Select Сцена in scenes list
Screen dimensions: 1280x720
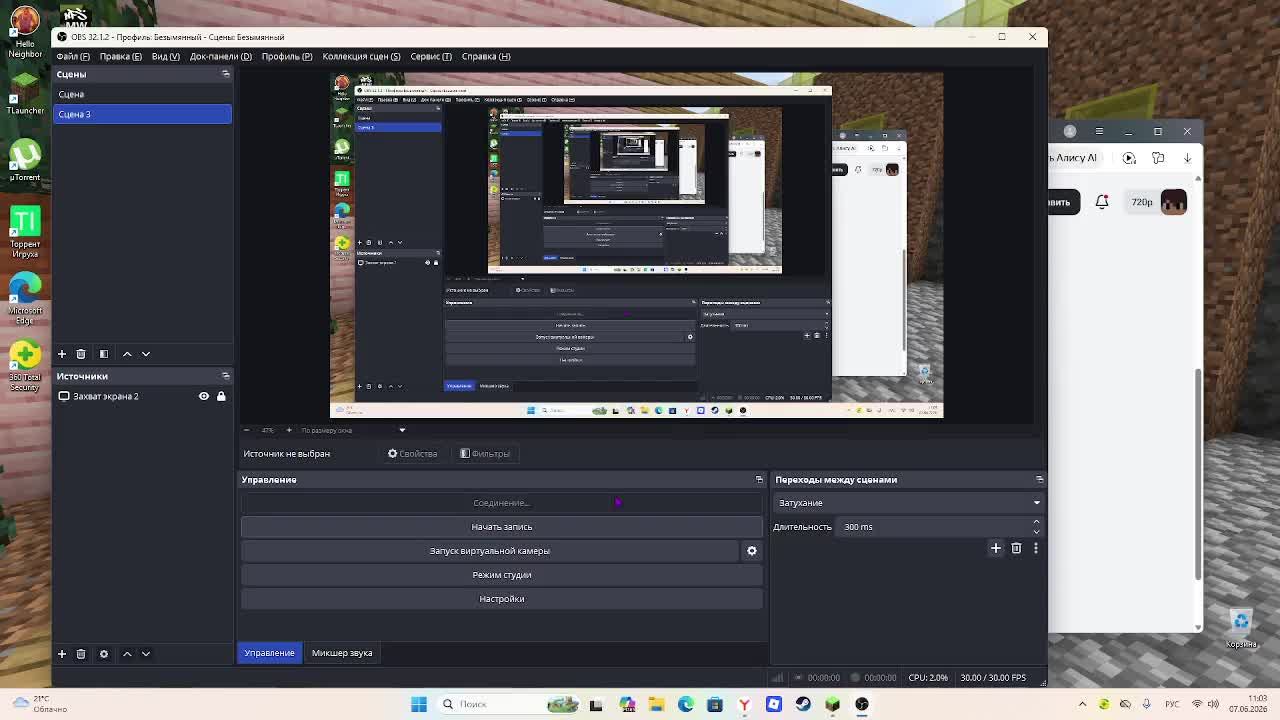142,94
